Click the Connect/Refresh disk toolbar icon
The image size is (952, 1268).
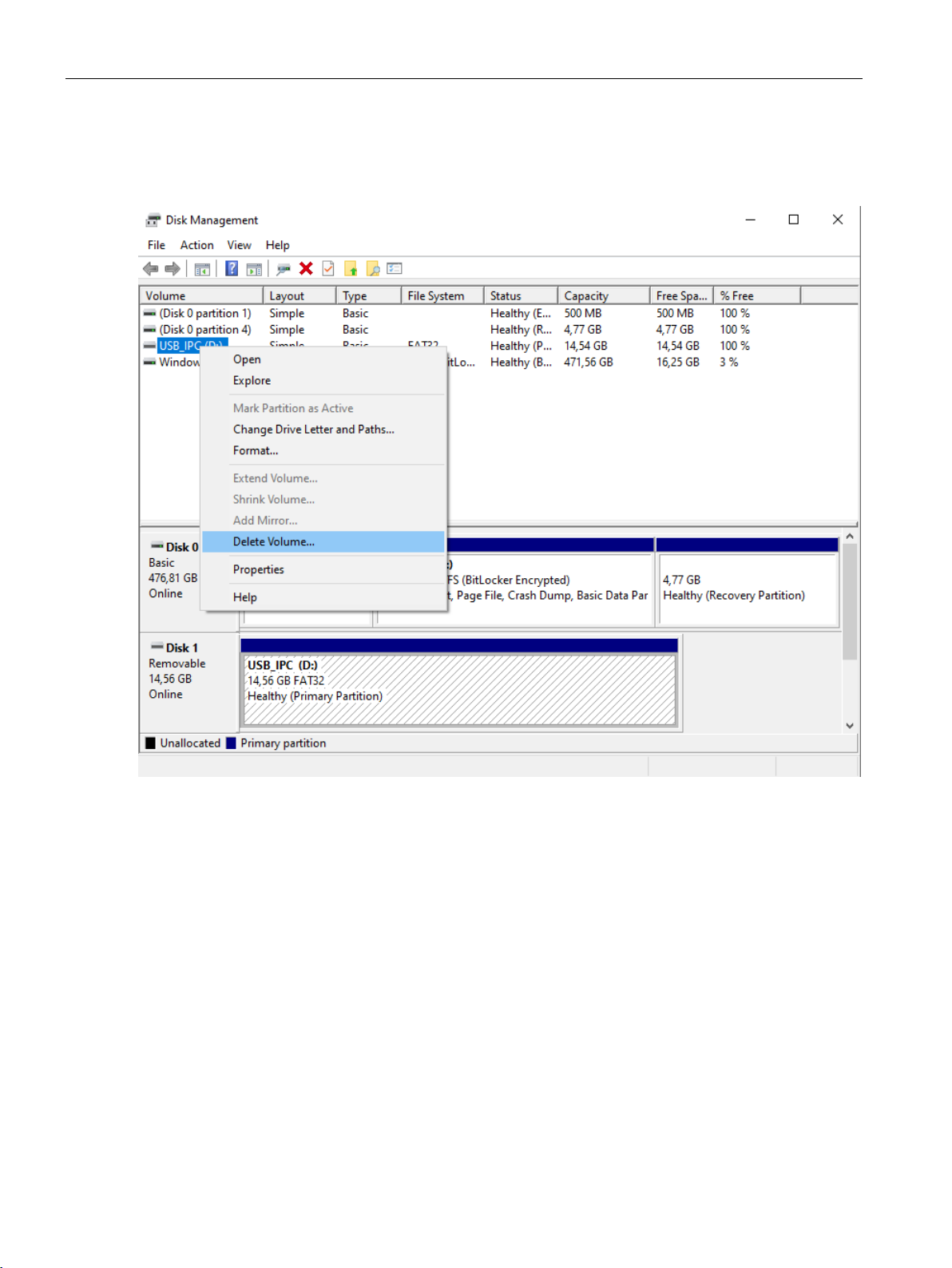(x=283, y=269)
